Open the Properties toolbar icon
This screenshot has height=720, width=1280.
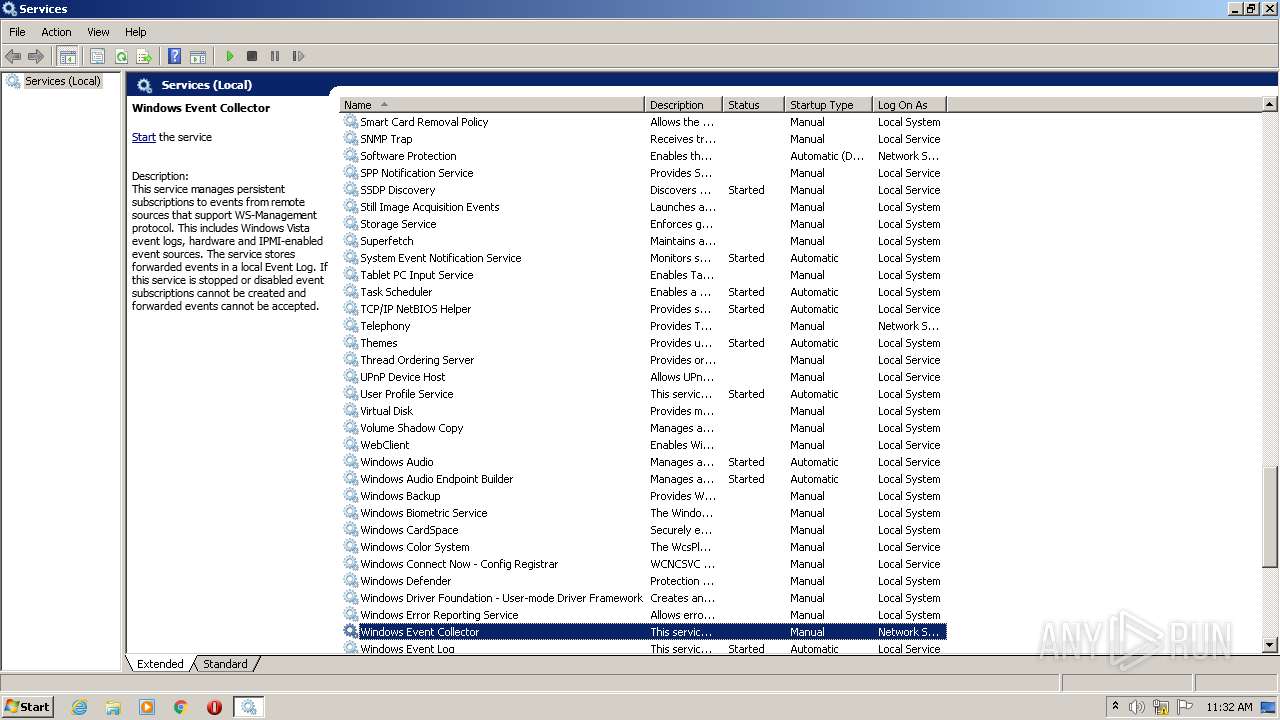coord(97,56)
